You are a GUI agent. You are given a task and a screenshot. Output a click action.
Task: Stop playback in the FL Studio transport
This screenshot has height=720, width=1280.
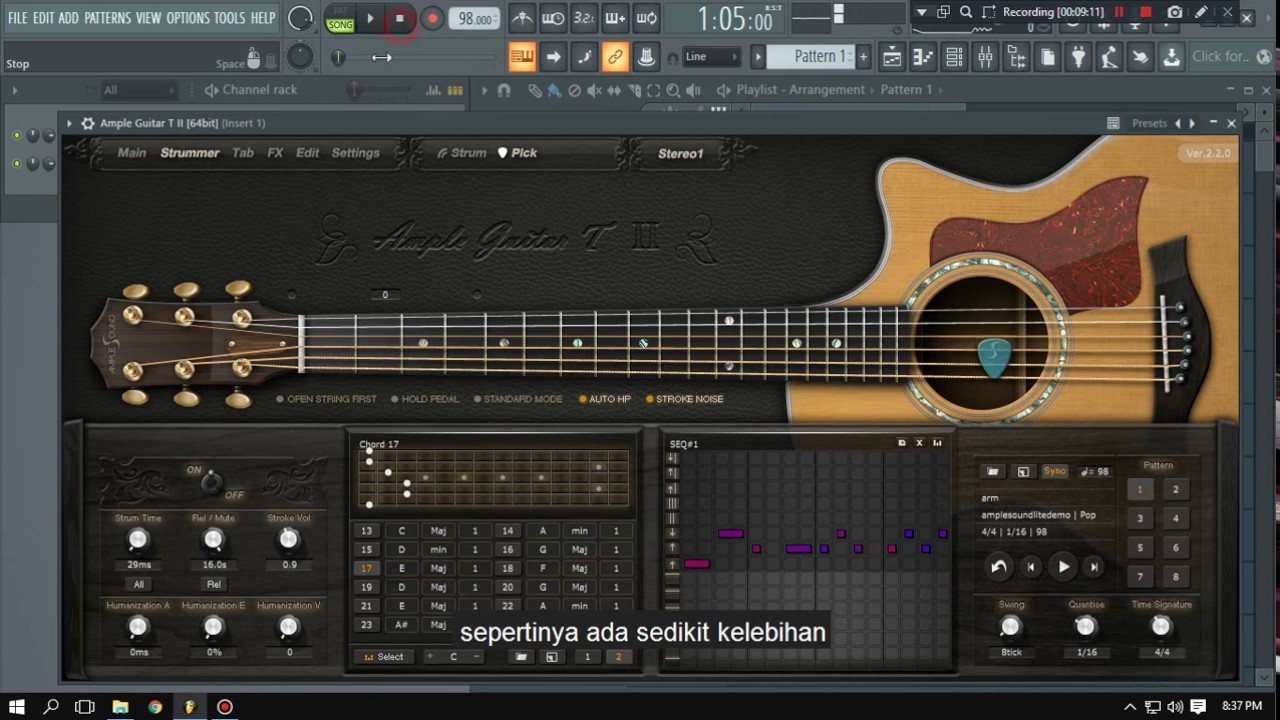click(399, 18)
